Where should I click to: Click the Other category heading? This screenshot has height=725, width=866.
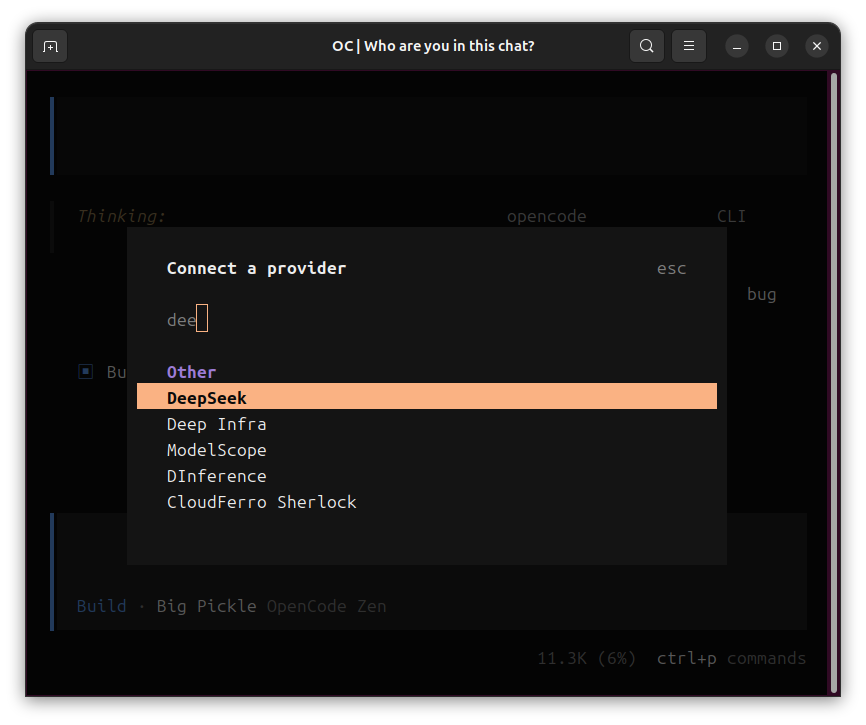tap(191, 372)
